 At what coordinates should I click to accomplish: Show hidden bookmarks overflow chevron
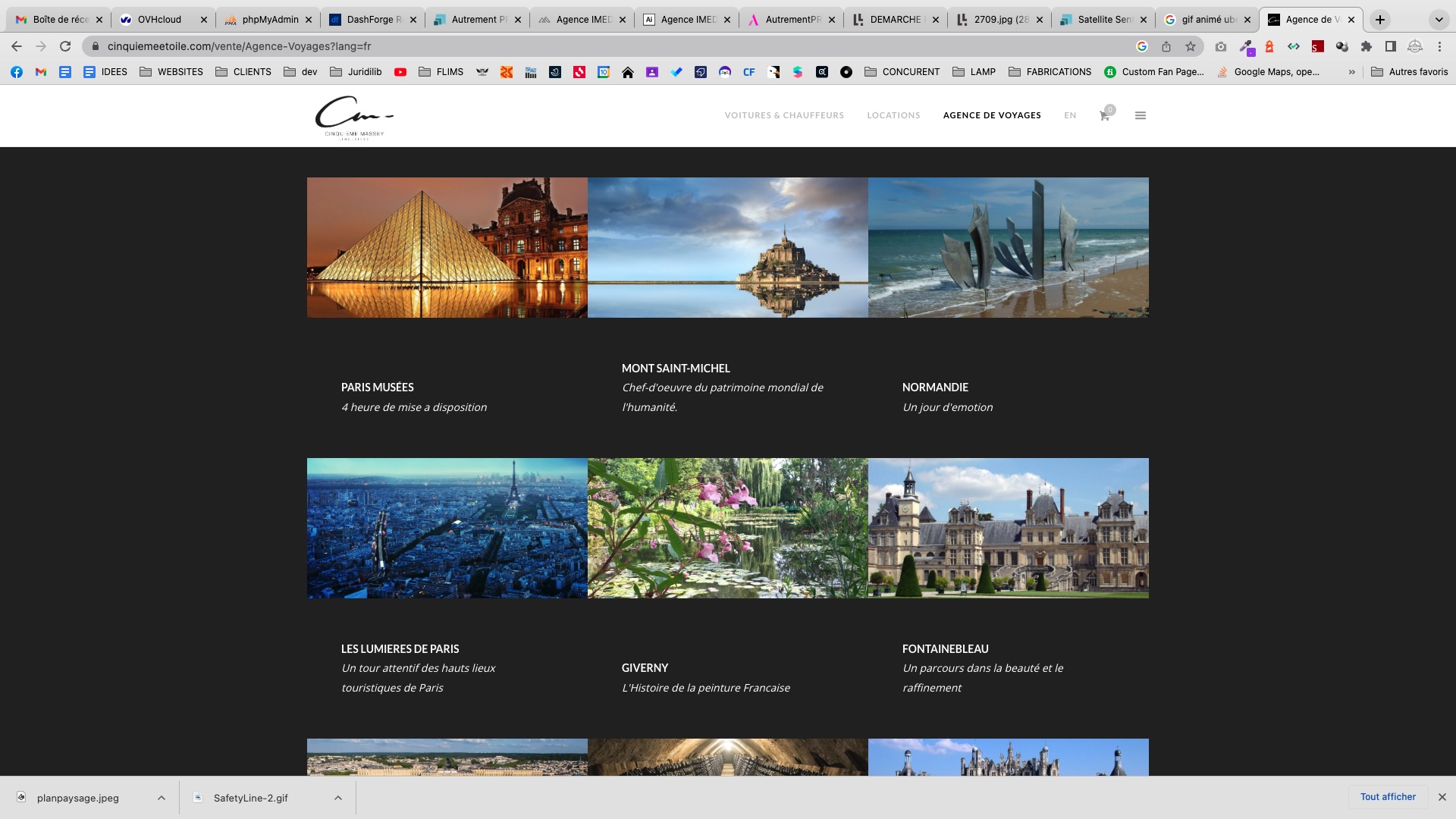(x=1351, y=72)
